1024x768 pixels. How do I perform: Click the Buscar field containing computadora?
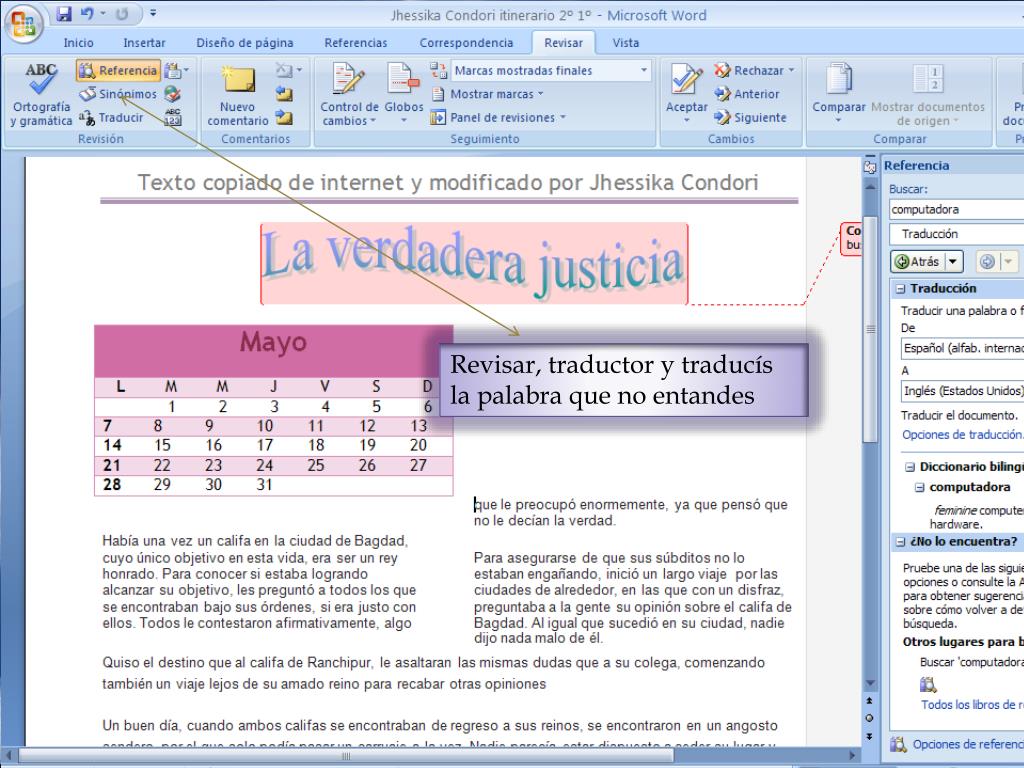(x=957, y=210)
